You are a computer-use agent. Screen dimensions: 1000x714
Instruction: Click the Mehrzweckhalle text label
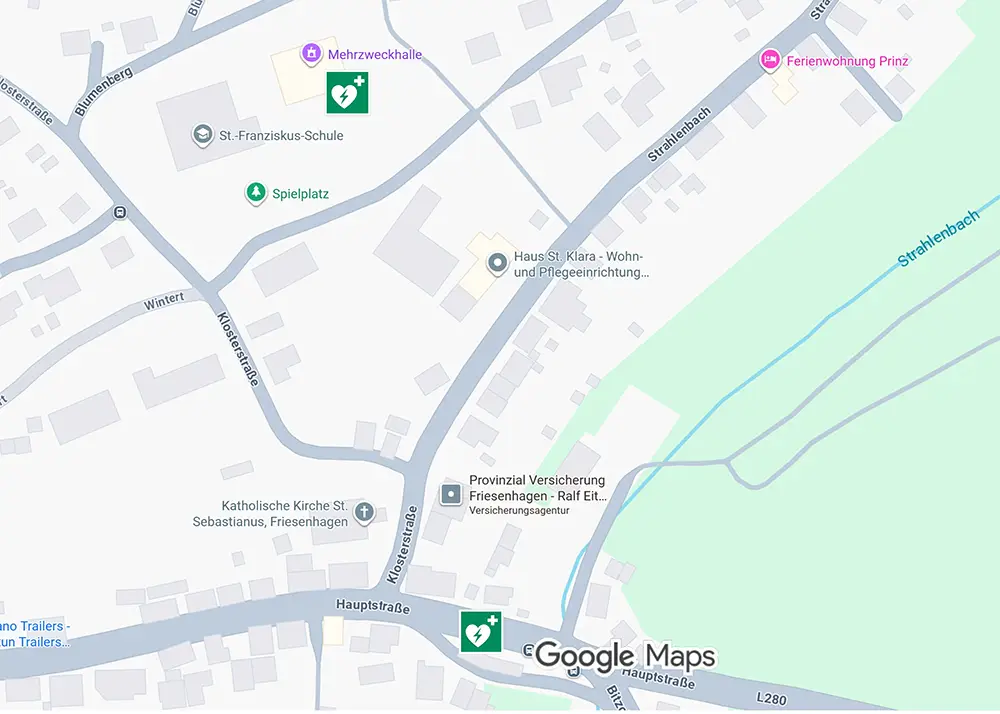(x=375, y=55)
